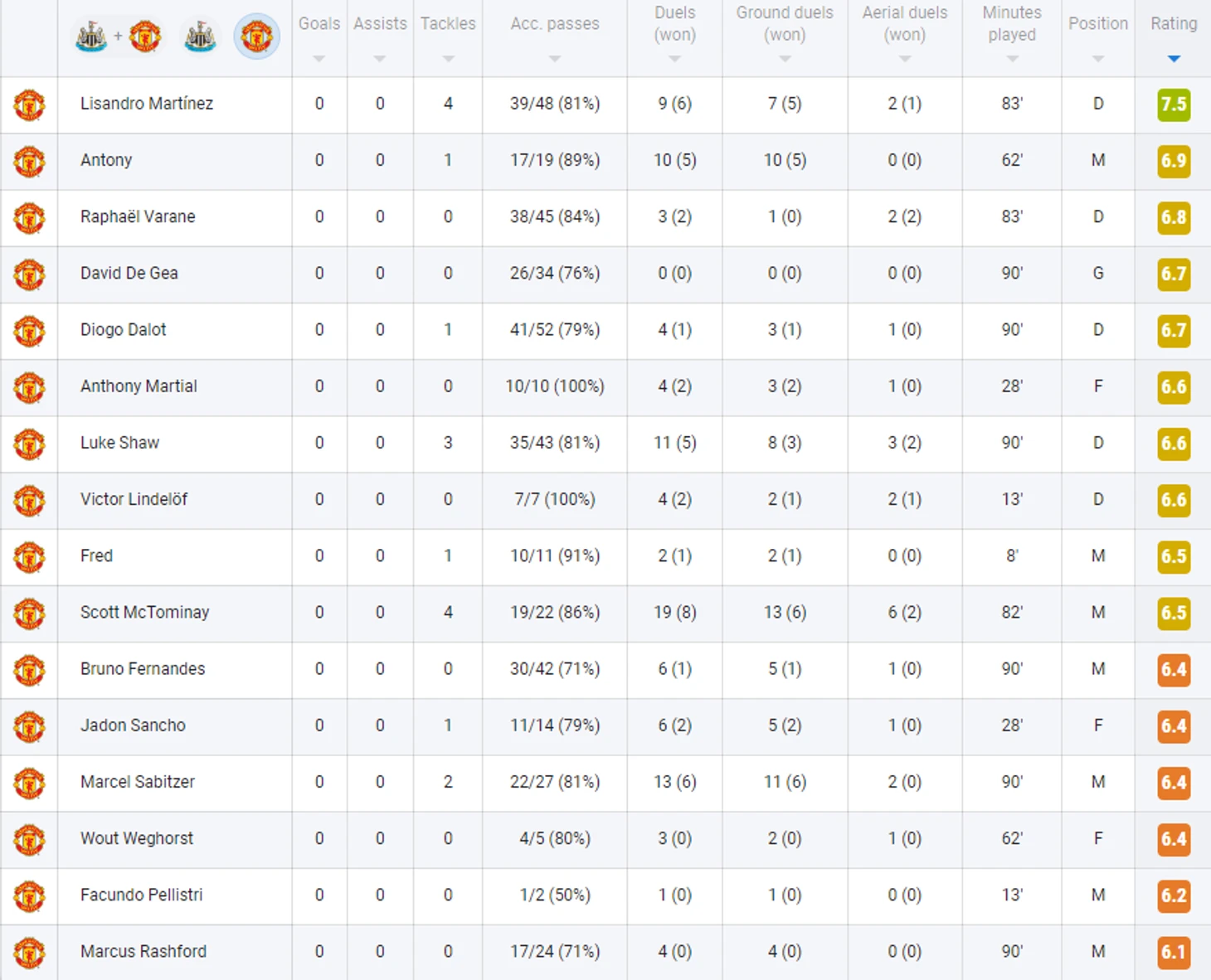
Task: Open Scott McTominay player link
Action: click(144, 612)
